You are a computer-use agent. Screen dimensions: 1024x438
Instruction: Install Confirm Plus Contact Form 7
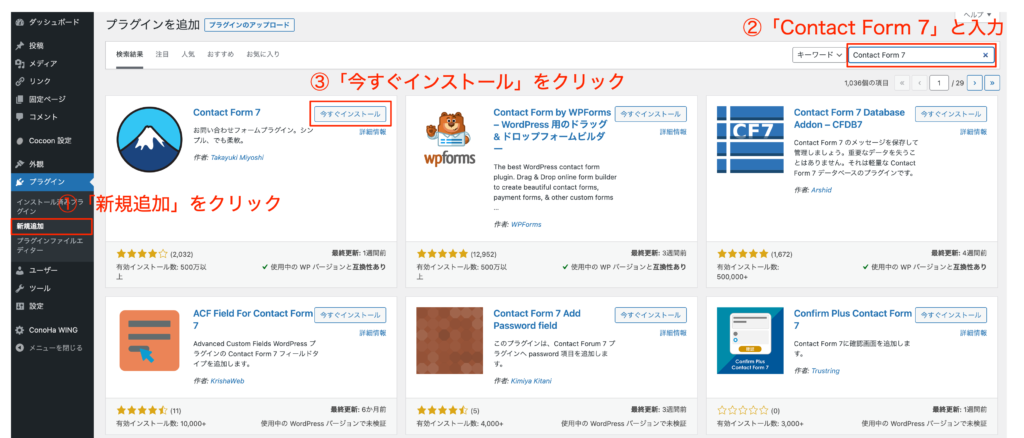tap(951, 315)
